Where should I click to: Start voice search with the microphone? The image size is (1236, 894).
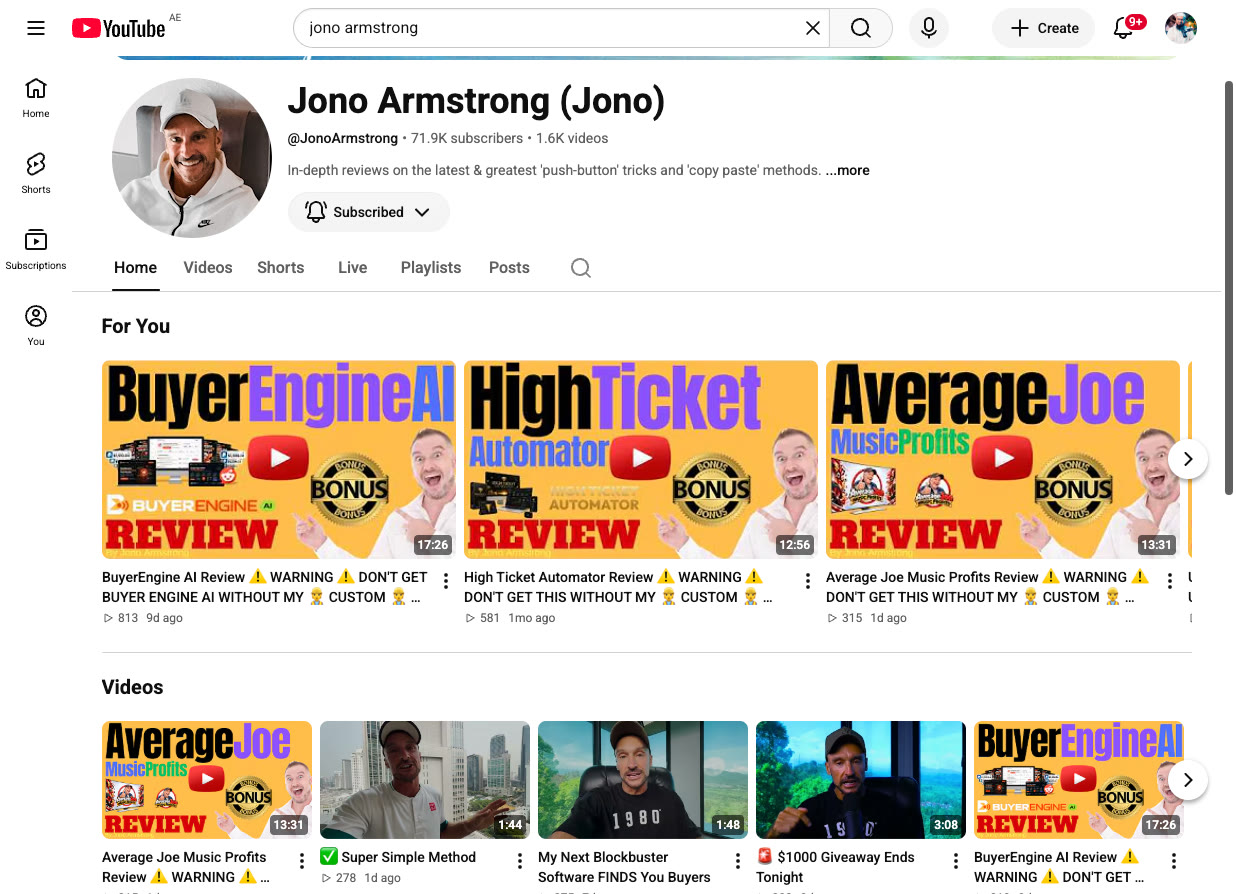[929, 28]
